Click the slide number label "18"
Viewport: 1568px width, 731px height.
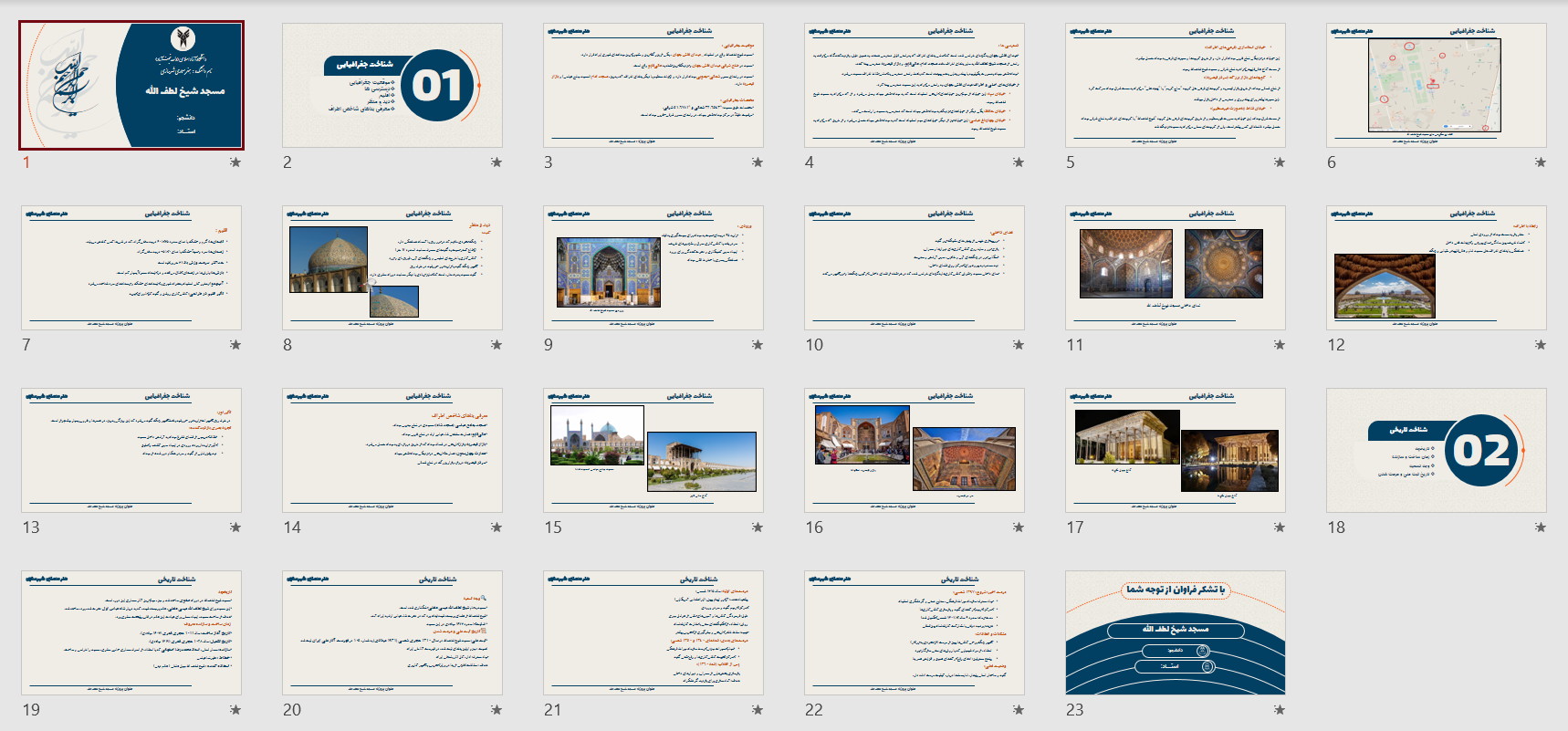coord(1336,527)
